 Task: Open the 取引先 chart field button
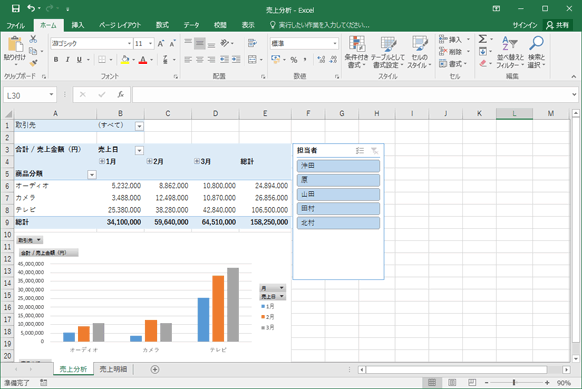point(30,240)
